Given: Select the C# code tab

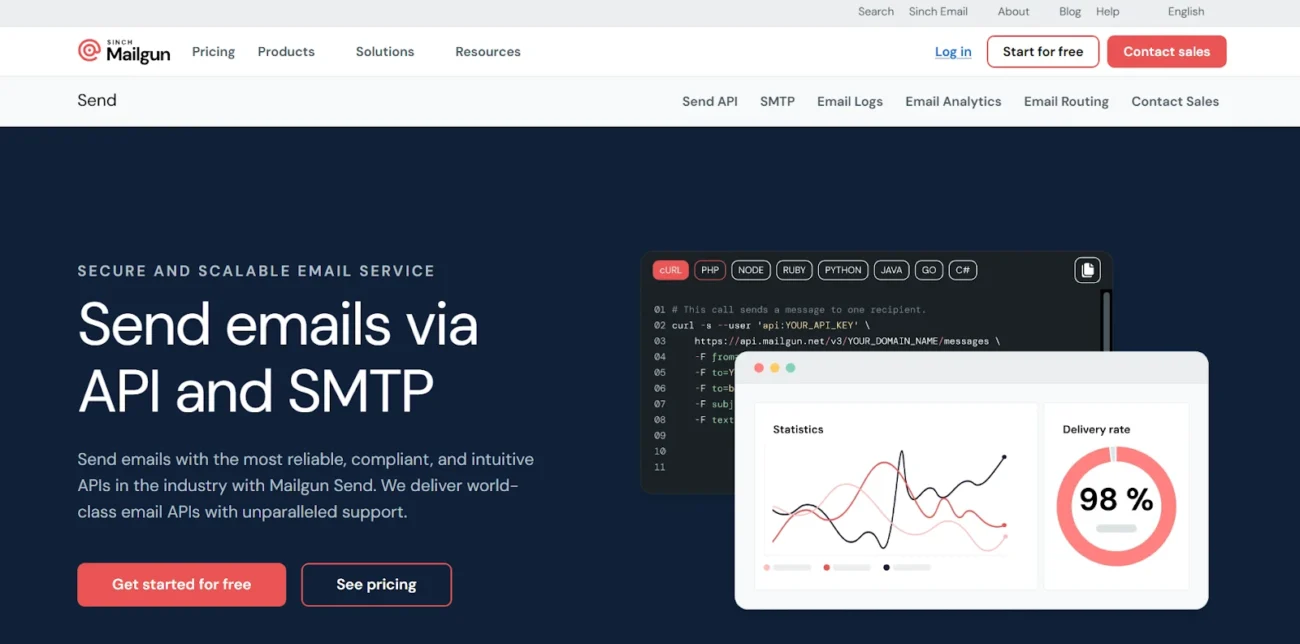Looking at the screenshot, I should [962, 270].
